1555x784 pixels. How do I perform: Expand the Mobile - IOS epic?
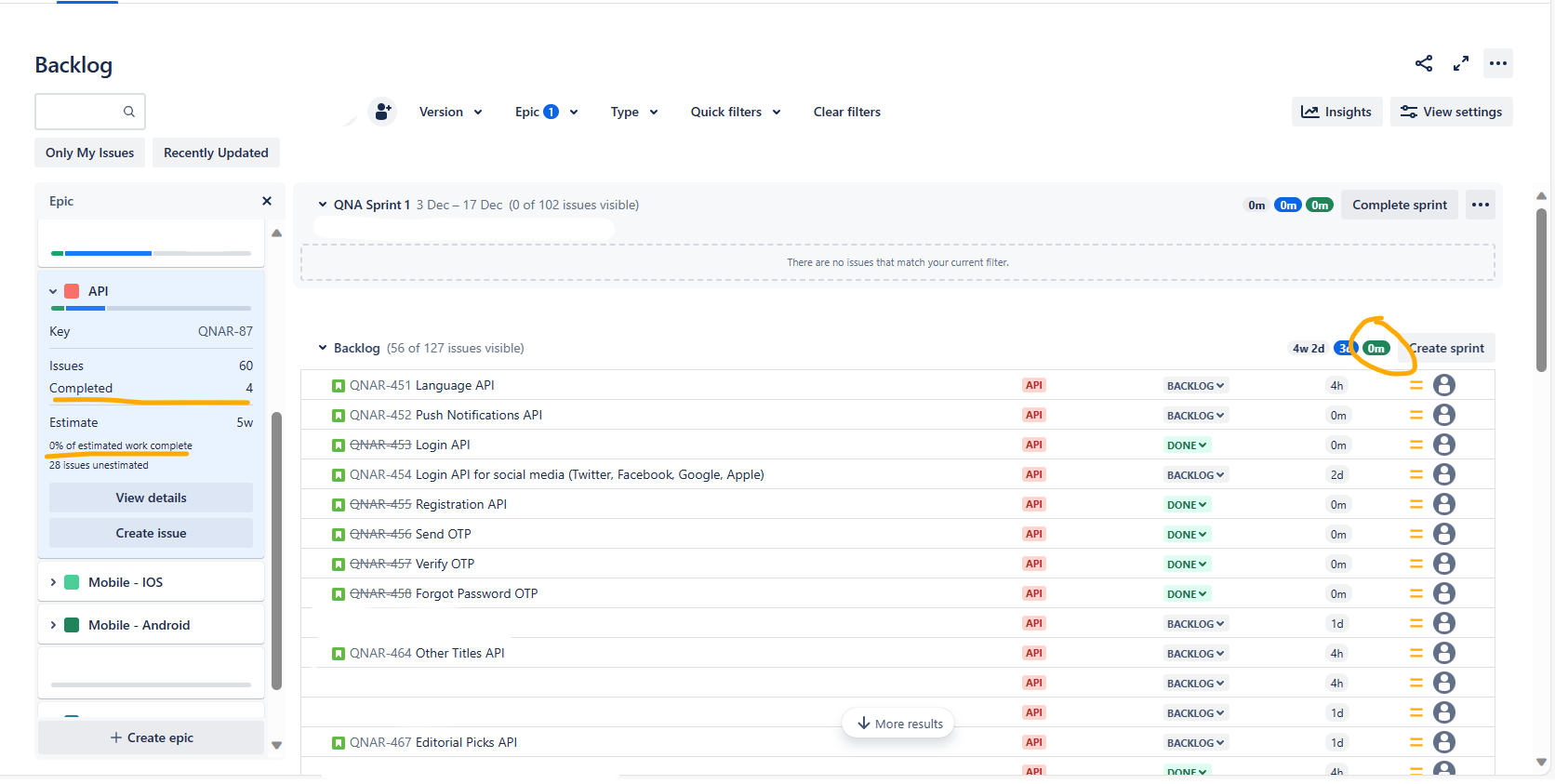click(53, 582)
